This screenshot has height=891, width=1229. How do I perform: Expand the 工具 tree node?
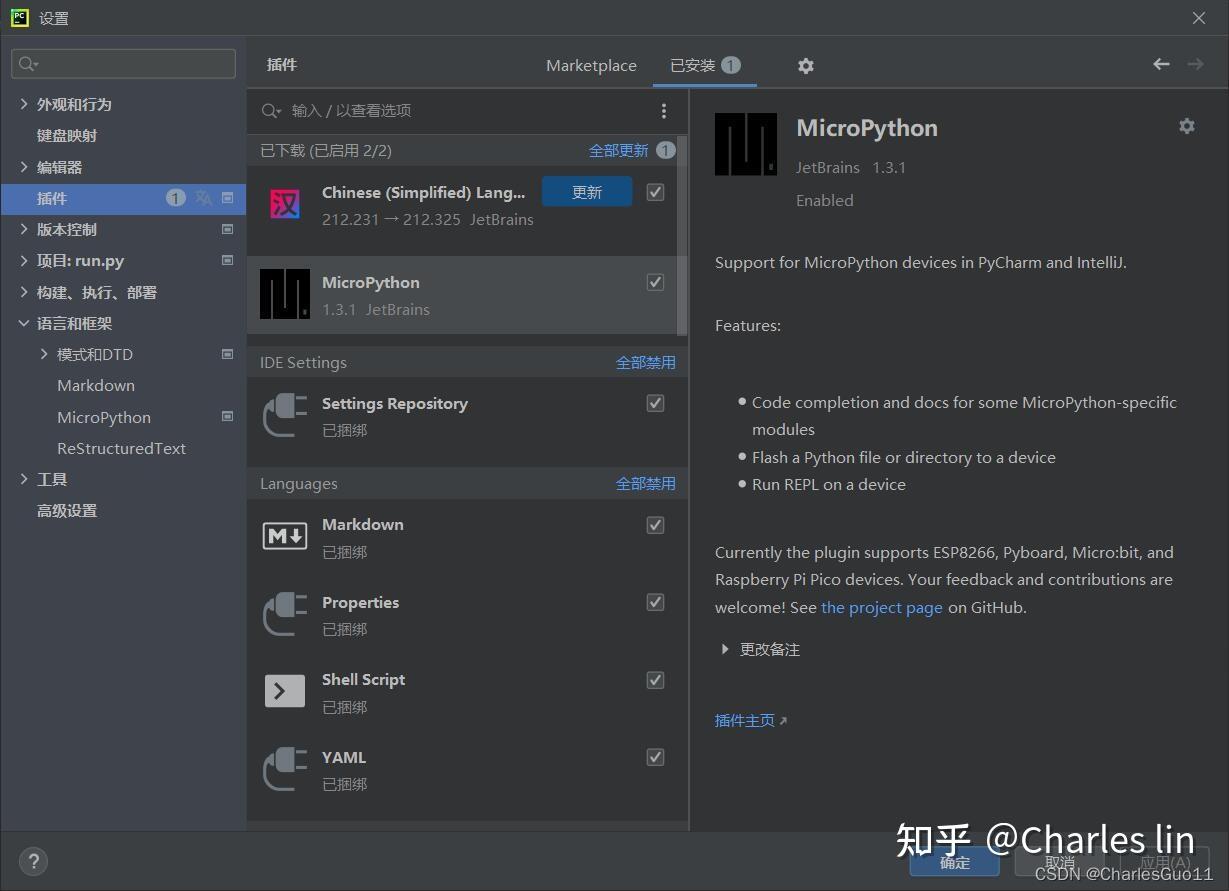[24, 479]
